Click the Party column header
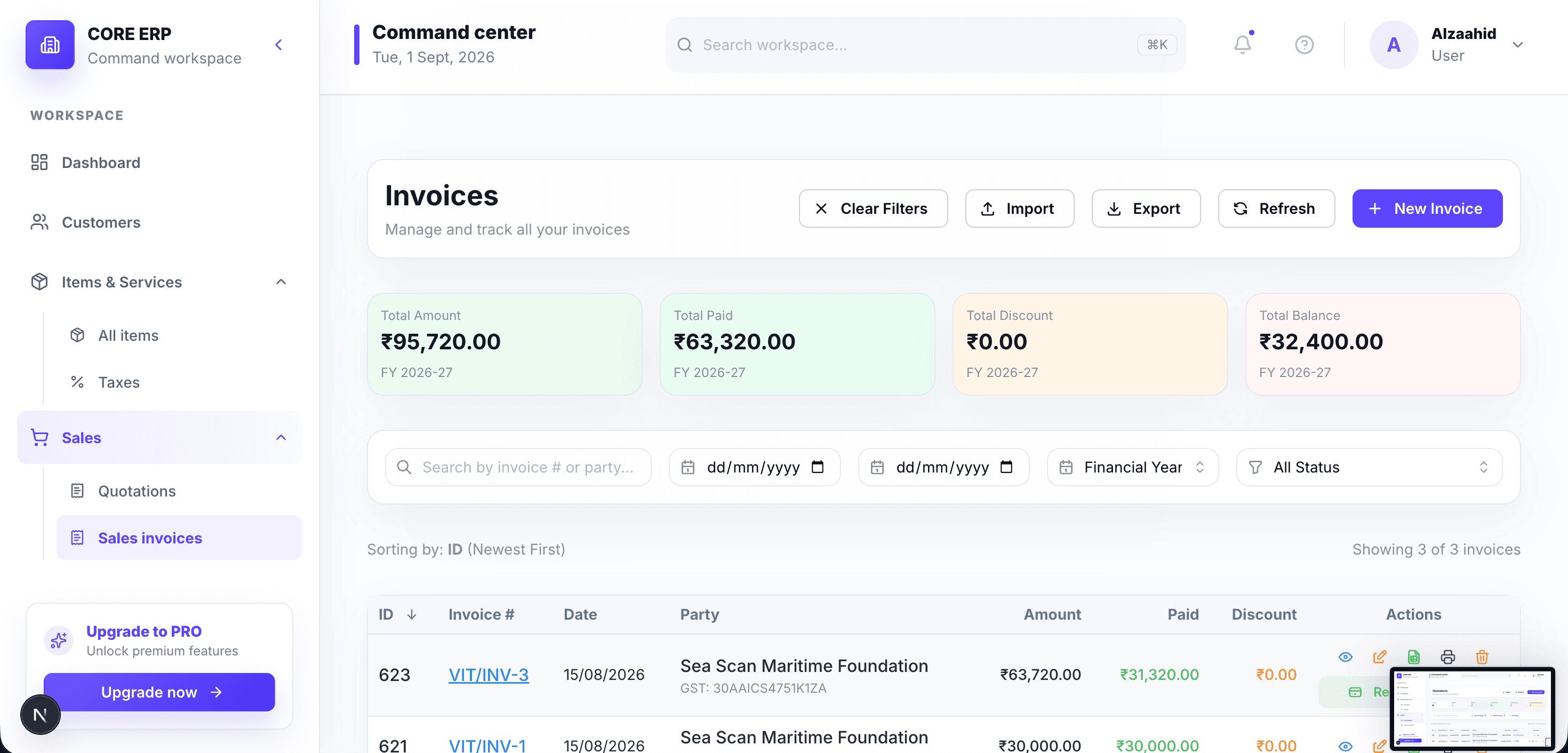Viewport: 1568px width, 753px height. pyautogui.click(x=699, y=615)
